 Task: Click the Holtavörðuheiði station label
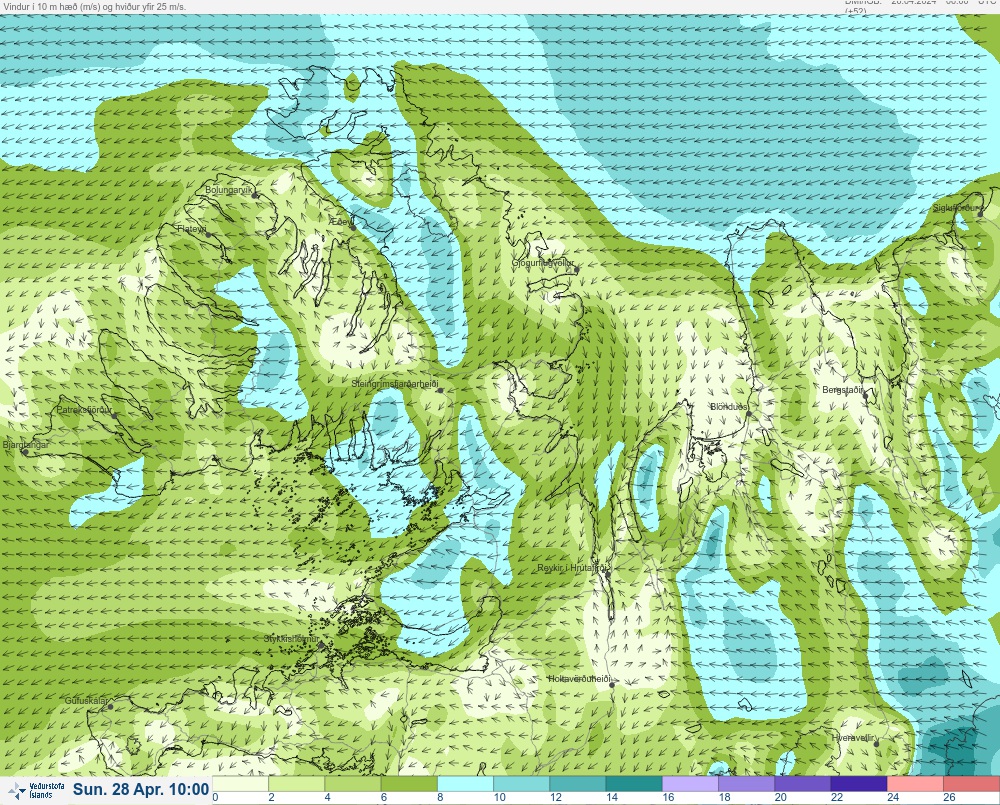coord(580,679)
